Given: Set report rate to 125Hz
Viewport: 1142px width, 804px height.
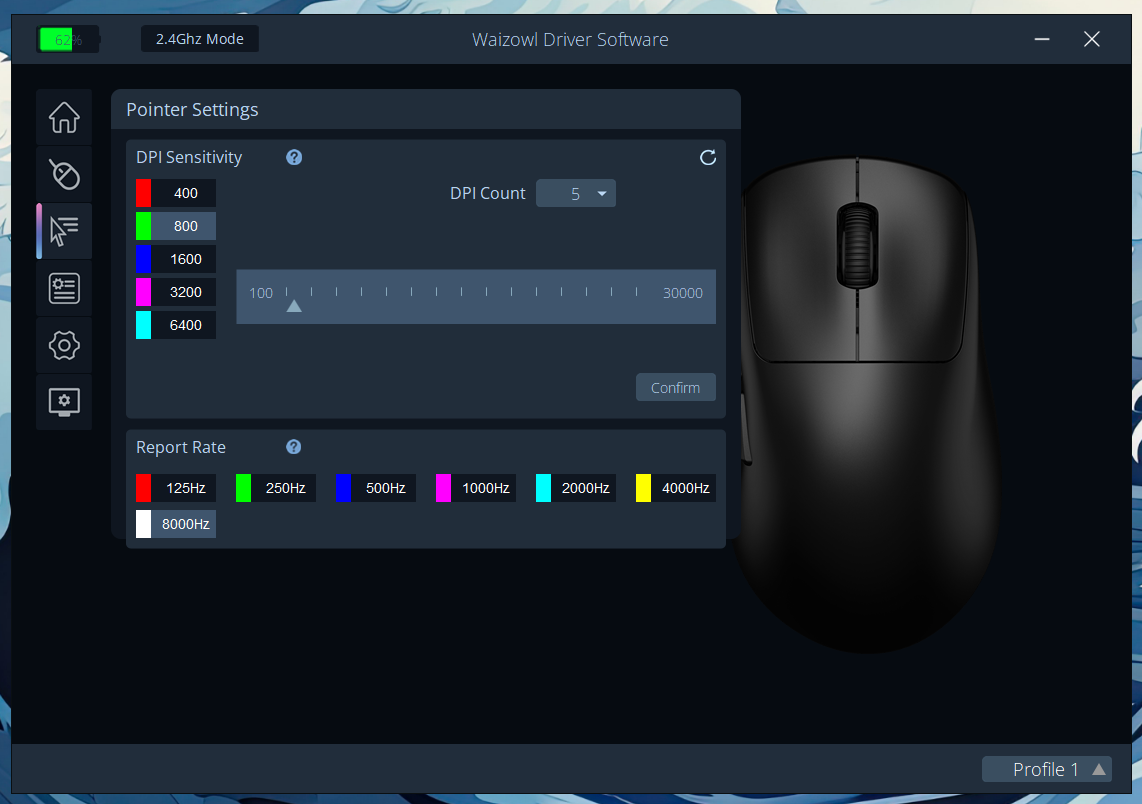Looking at the screenshot, I should (176, 488).
